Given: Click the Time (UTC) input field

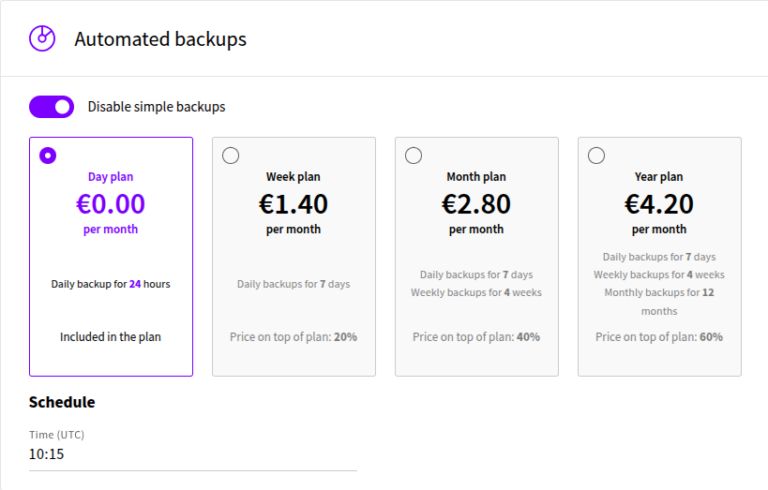Looking at the screenshot, I should click(x=193, y=454).
